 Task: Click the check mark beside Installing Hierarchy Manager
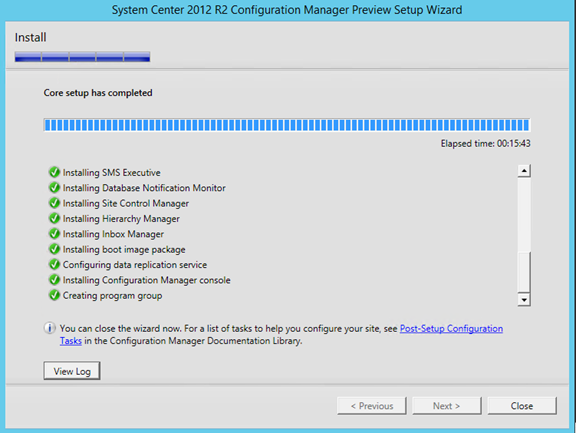(54, 218)
